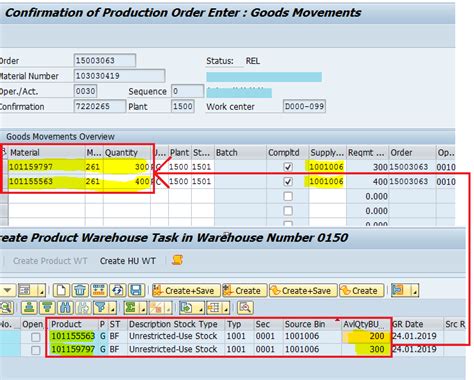474x380 pixels.
Task: Click the Material column header
Action: [47, 153]
